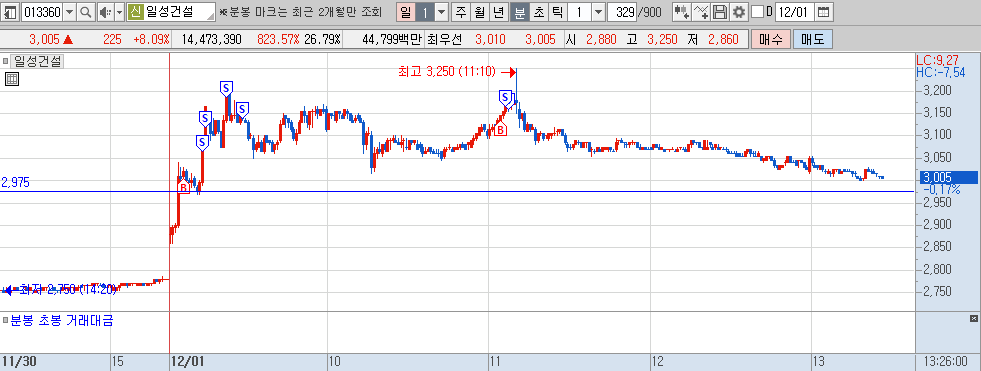Screen dimensions: 981x371
Task: Click the screen link icon left of the stock code
Action: point(11,11)
